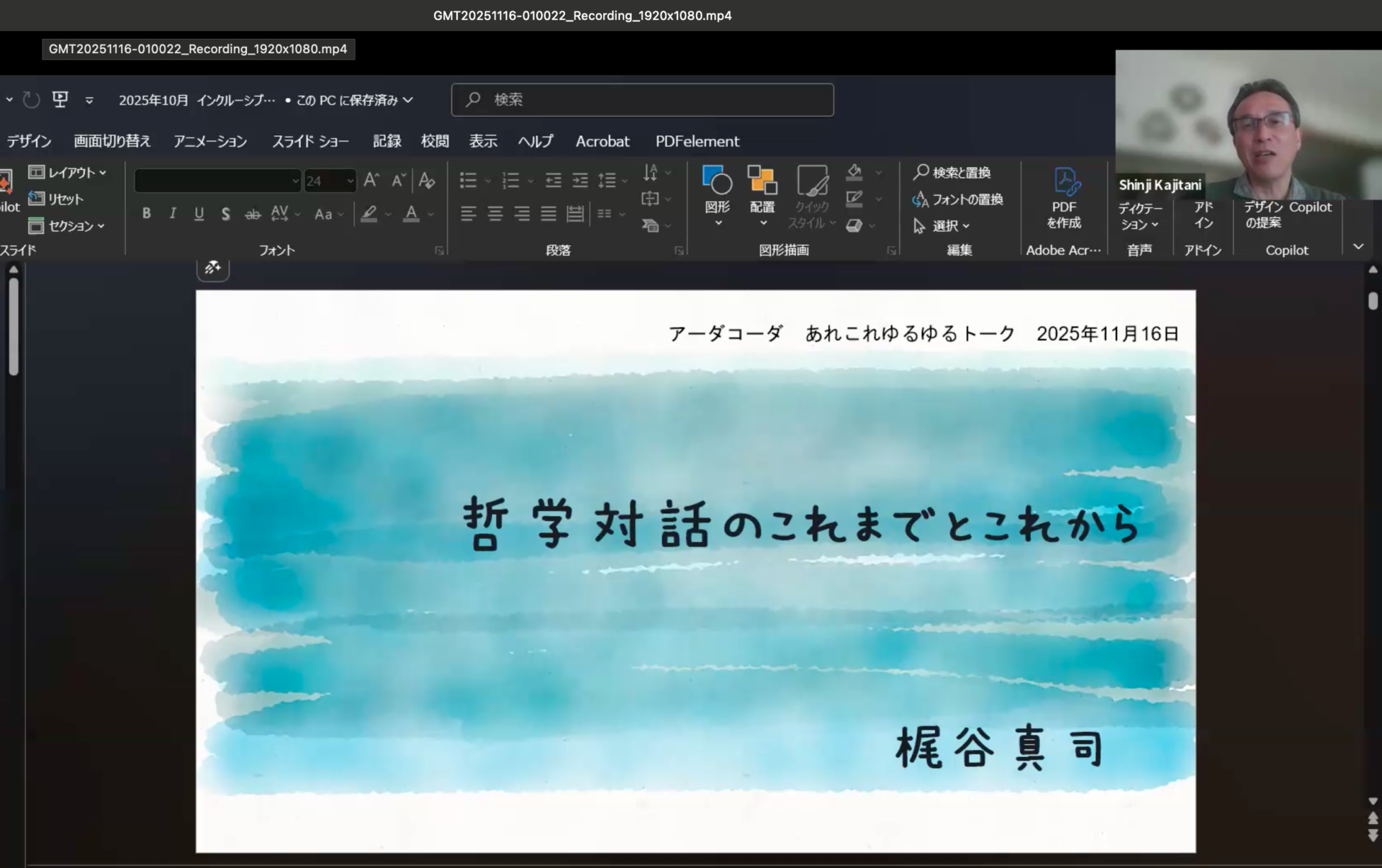Toggle strikethrough text formatting

click(x=252, y=214)
